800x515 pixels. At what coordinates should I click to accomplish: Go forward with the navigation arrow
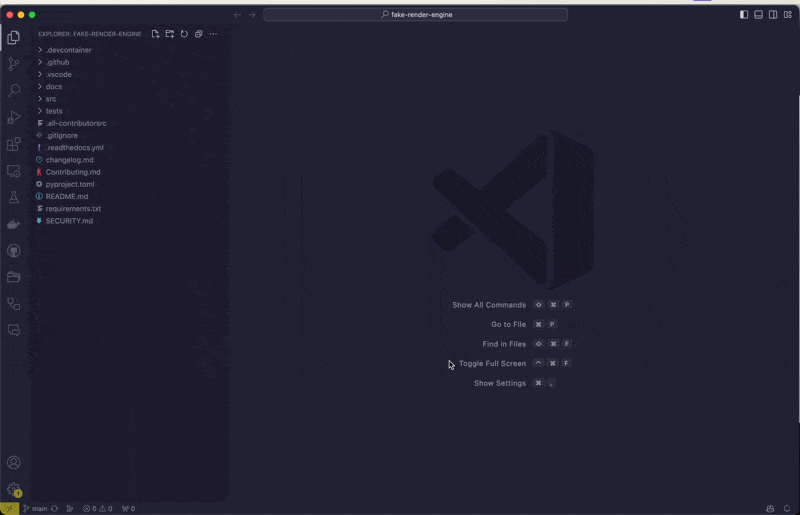tap(252, 15)
